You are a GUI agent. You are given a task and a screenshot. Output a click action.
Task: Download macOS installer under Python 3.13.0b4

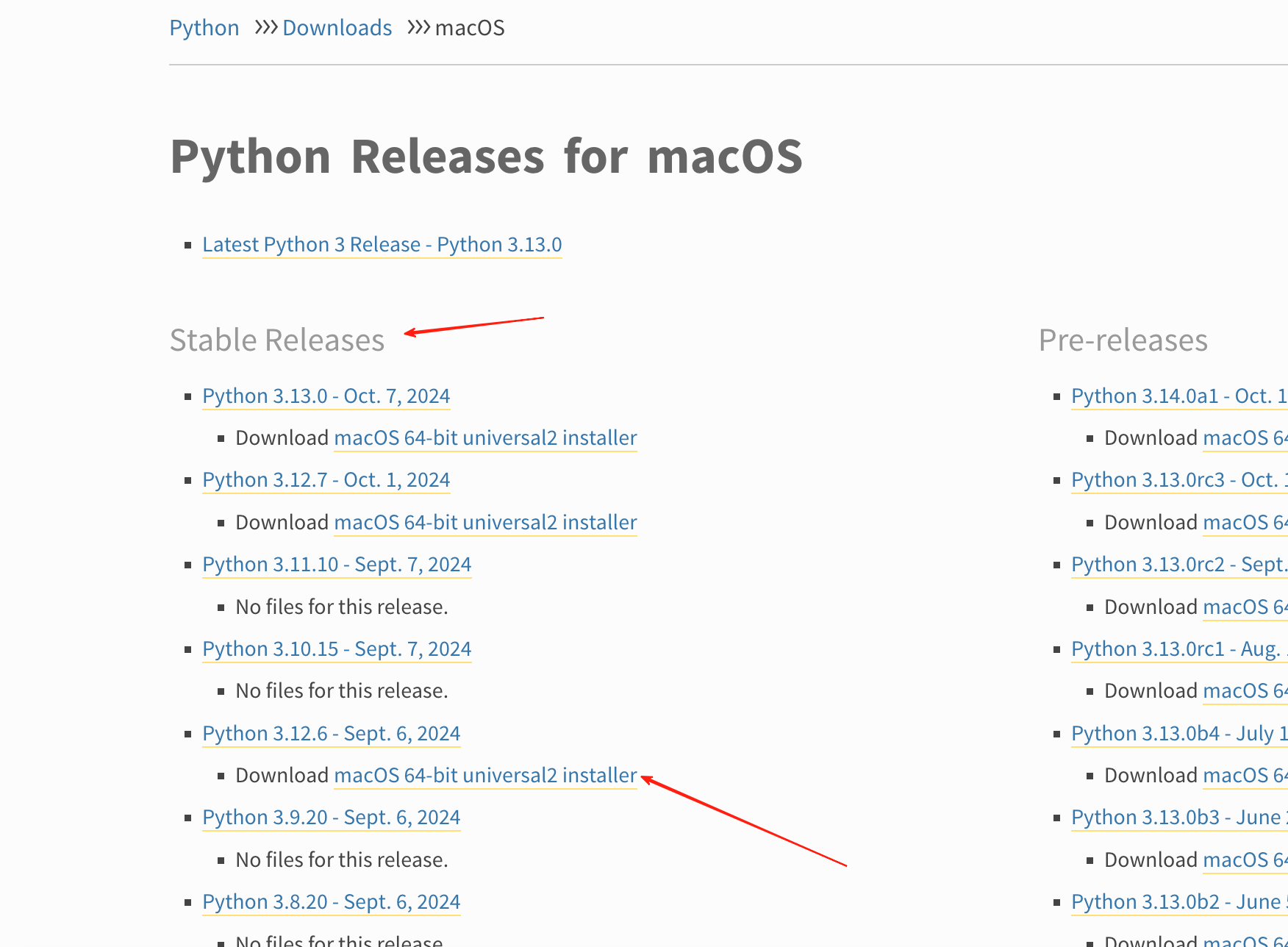1245,775
